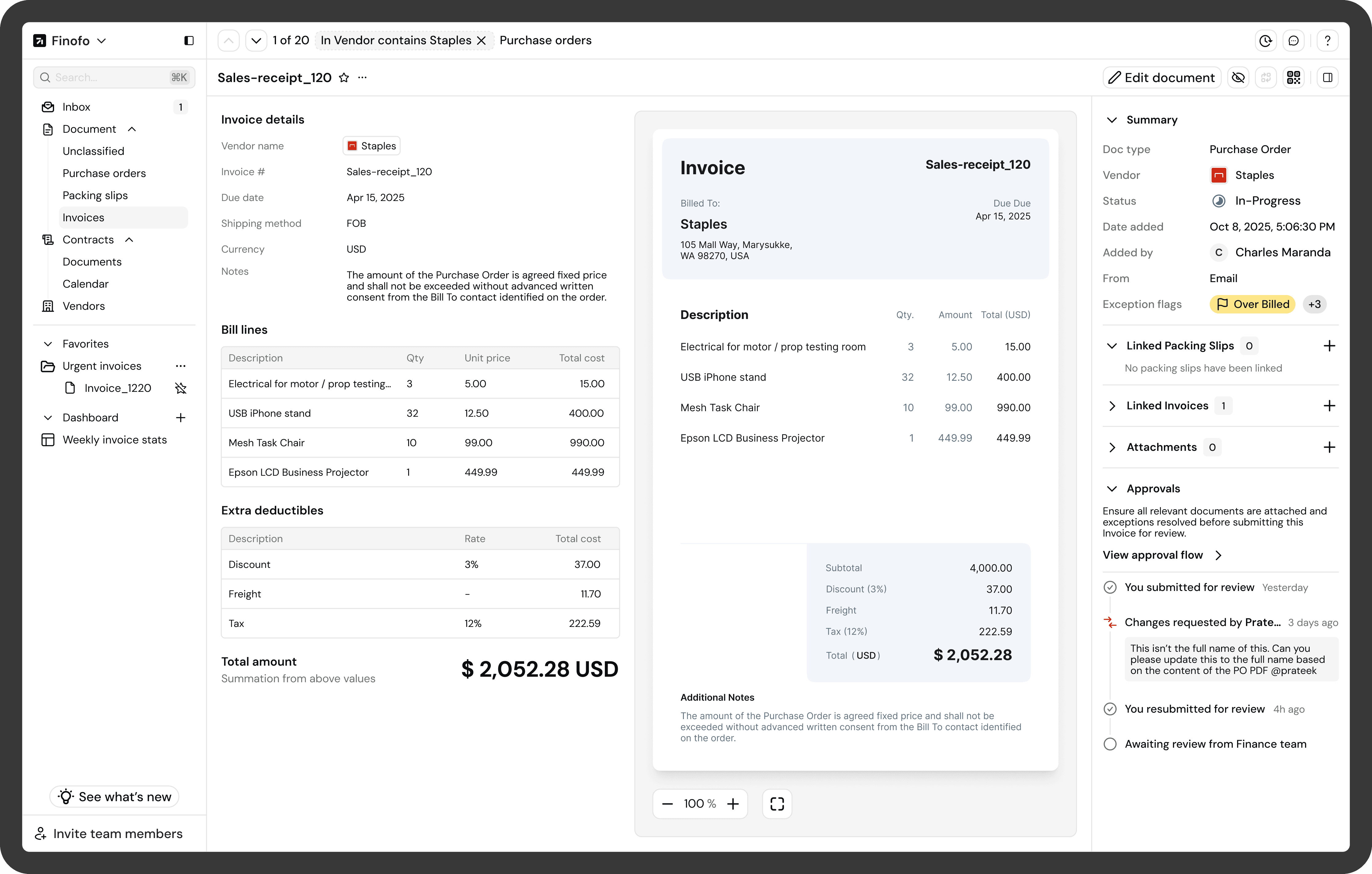The height and width of the screenshot is (874, 1372).
Task: Add a linked packing slip with plus
Action: coord(1329,346)
